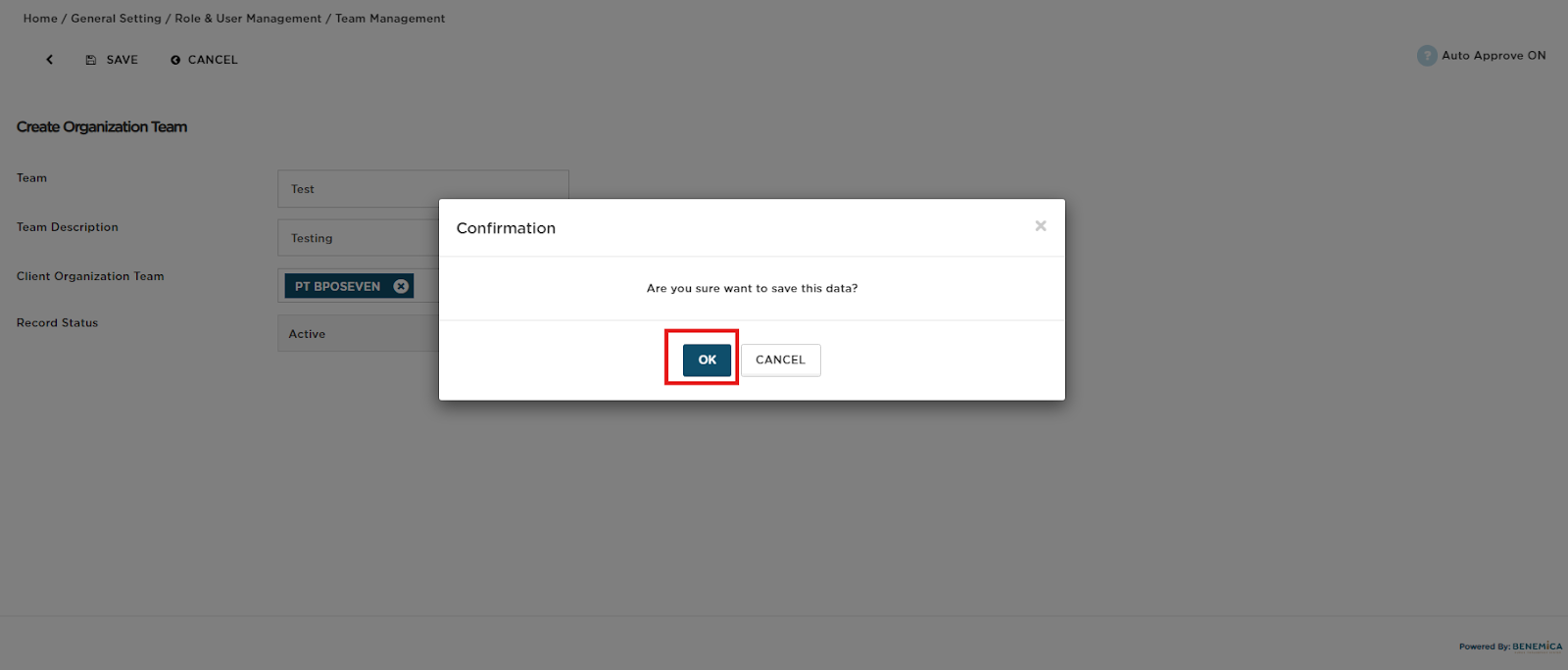Click the dialog text "Are you sure want to save this data?"
1568x670 pixels.
tap(752, 288)
